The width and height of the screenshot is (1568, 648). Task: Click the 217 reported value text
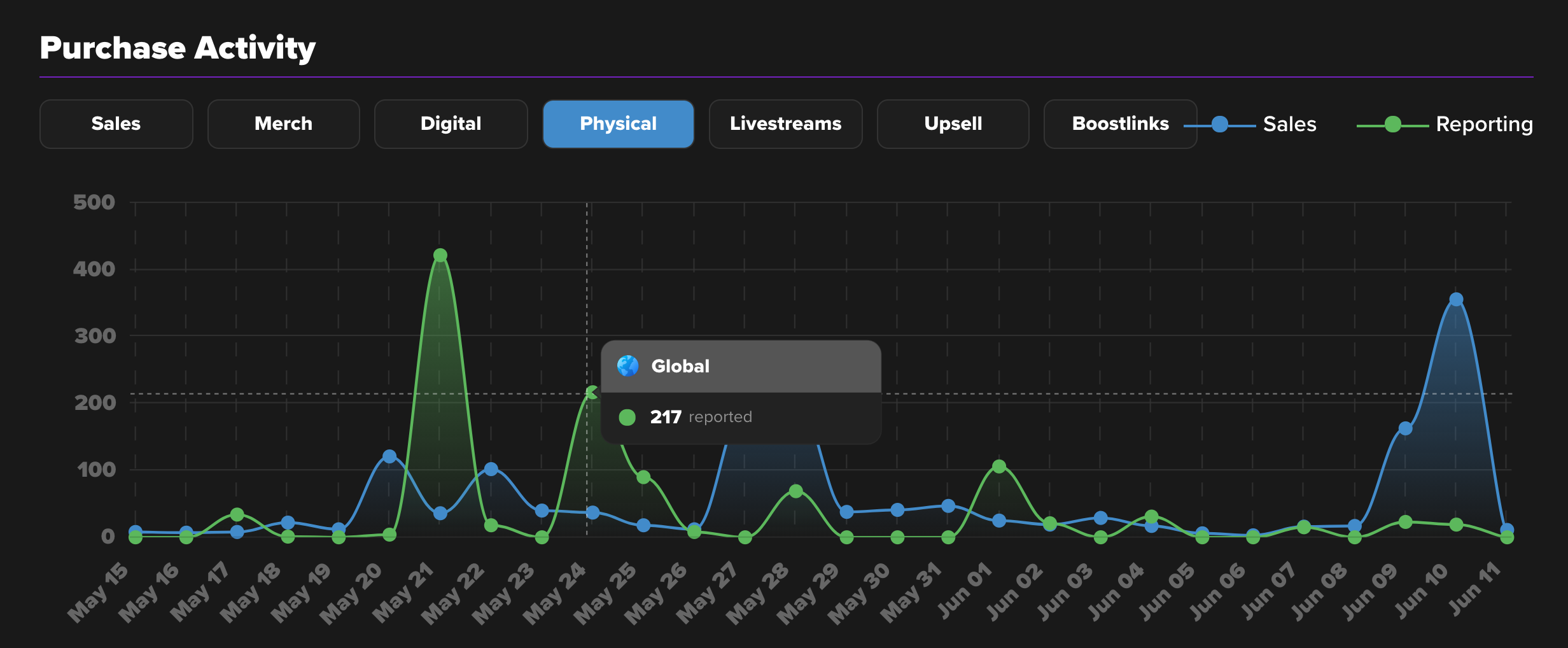701,417
